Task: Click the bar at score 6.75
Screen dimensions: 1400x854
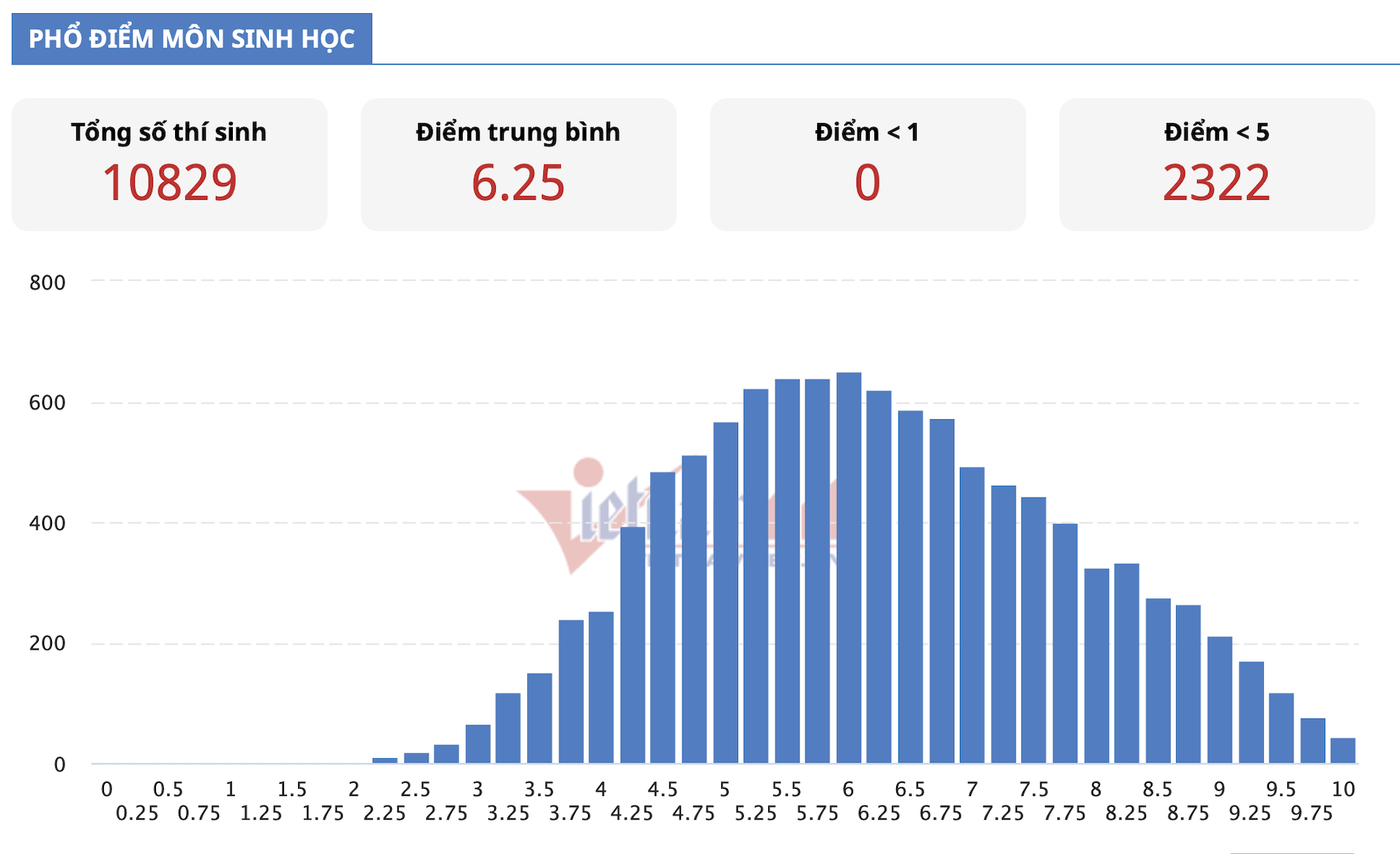Action: point(942,591)
